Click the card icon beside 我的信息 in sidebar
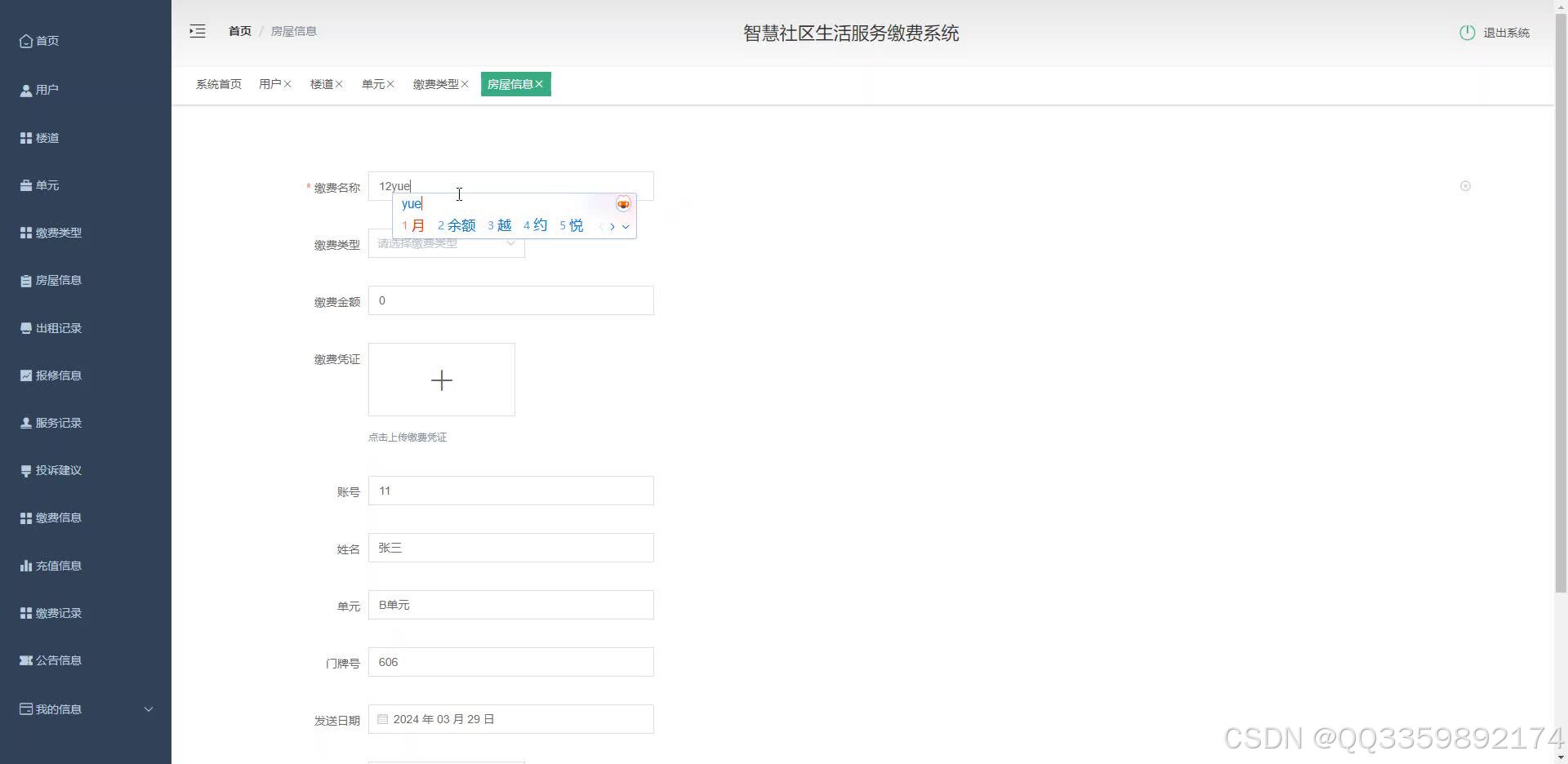 [x=26, y=709]
